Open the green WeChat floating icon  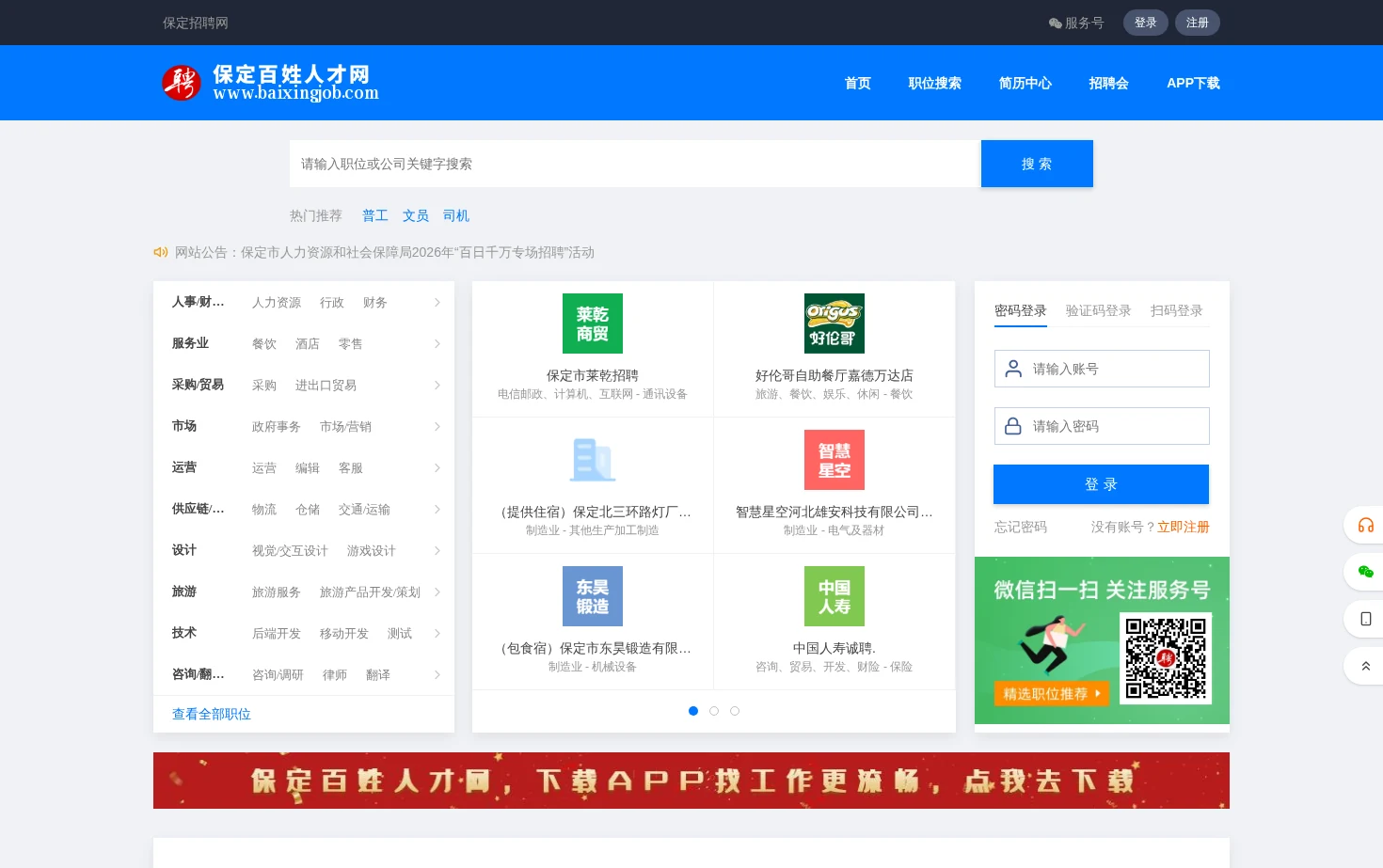(1366, 572)
